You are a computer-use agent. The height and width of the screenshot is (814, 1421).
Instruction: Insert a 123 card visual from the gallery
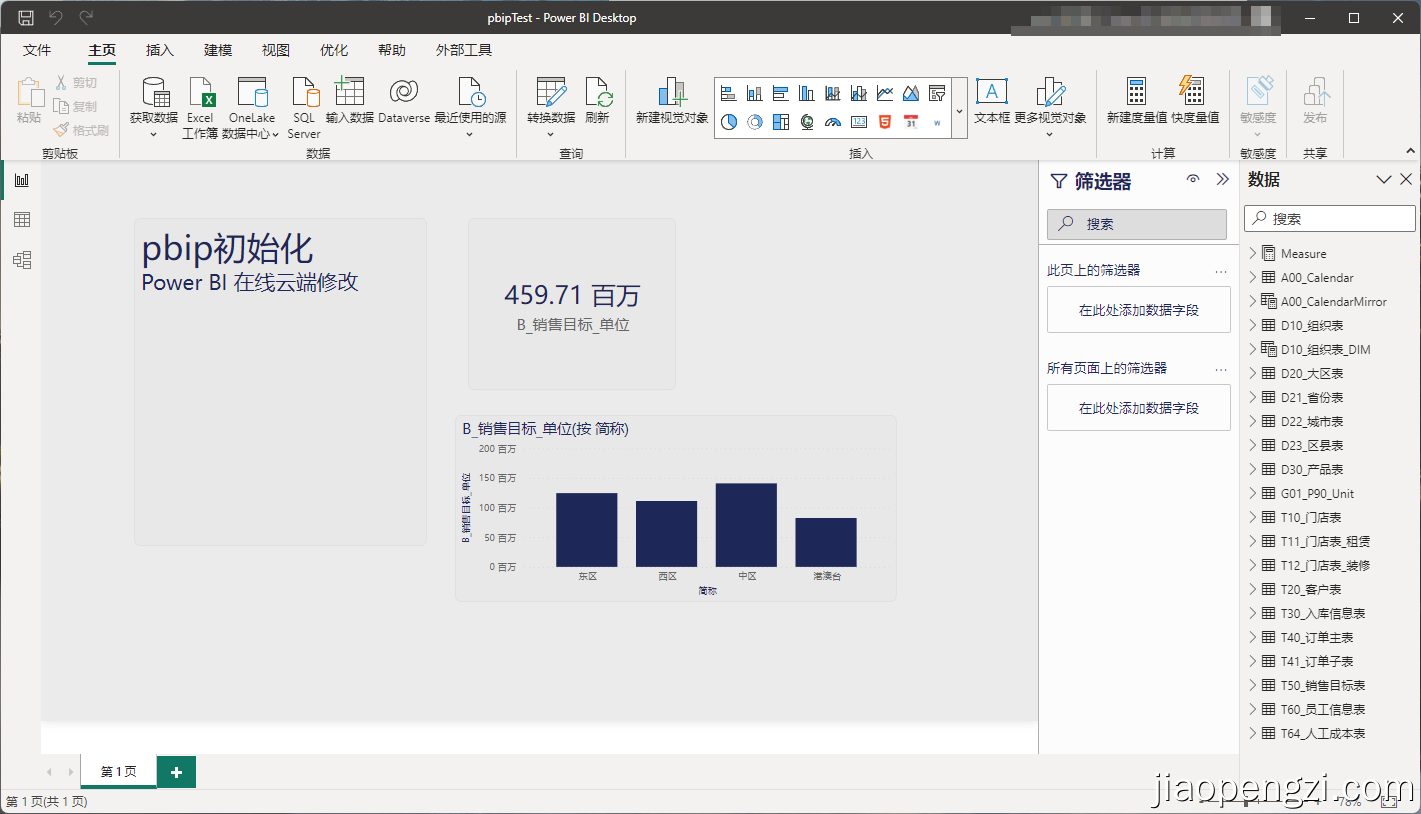859,122
